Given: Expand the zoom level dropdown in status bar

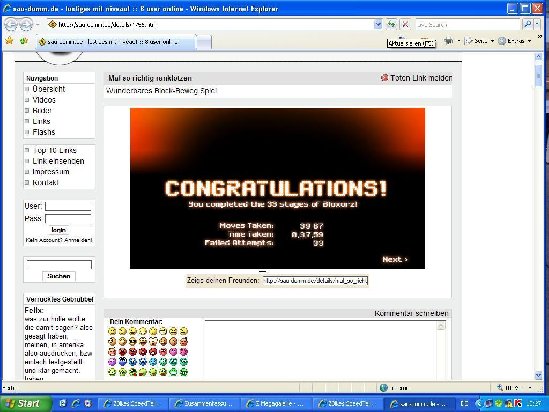Looking at the screenshot, I should pos(530,387).
